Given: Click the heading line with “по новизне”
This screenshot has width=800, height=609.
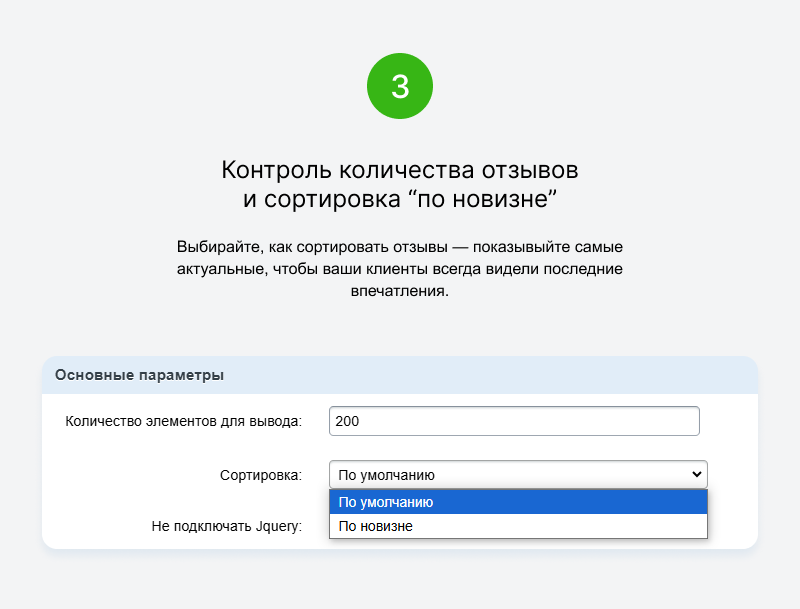Looking at the screenshot, I should (x=400, y=198).
